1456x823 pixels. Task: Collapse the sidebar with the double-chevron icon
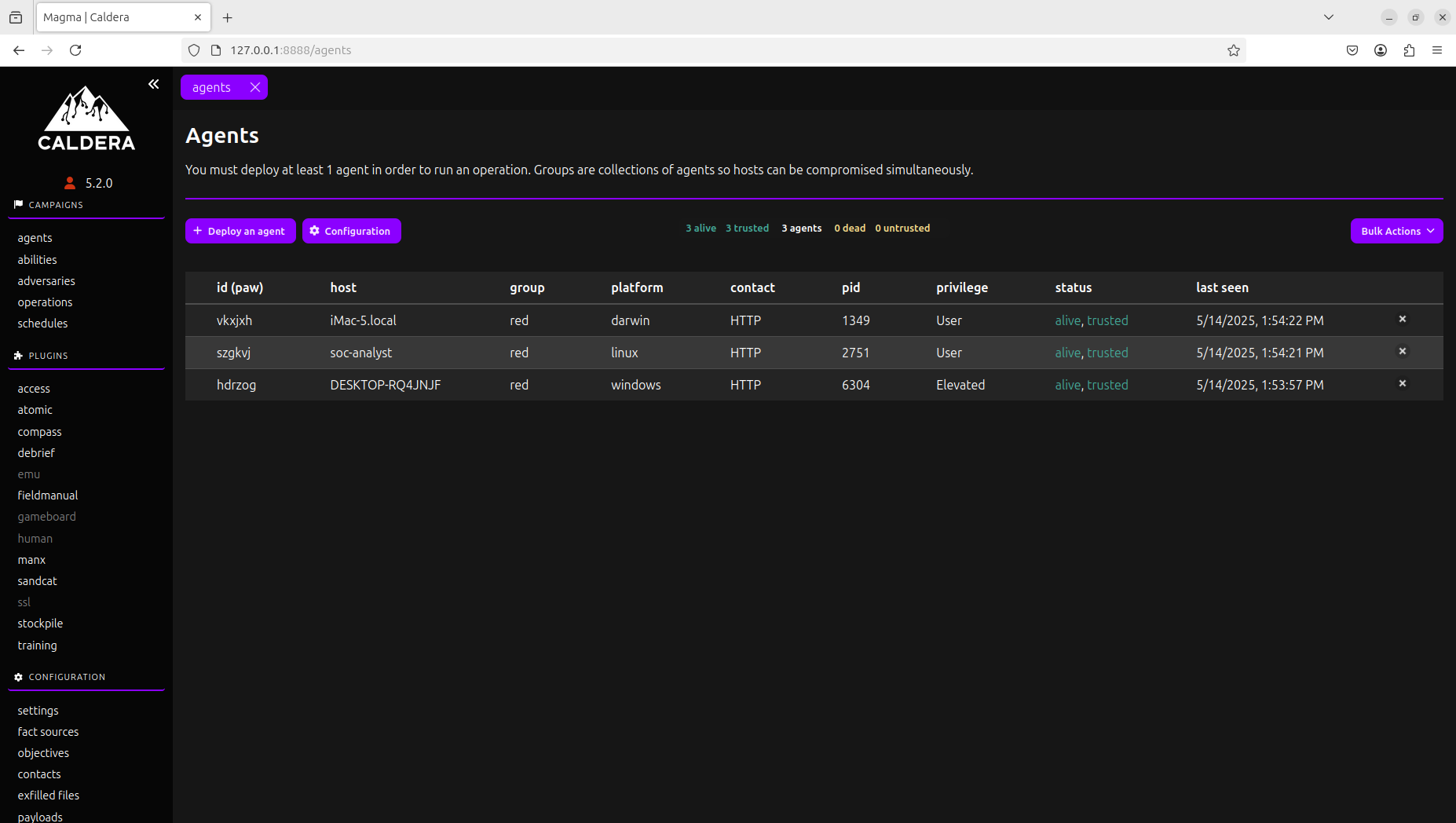154,84
